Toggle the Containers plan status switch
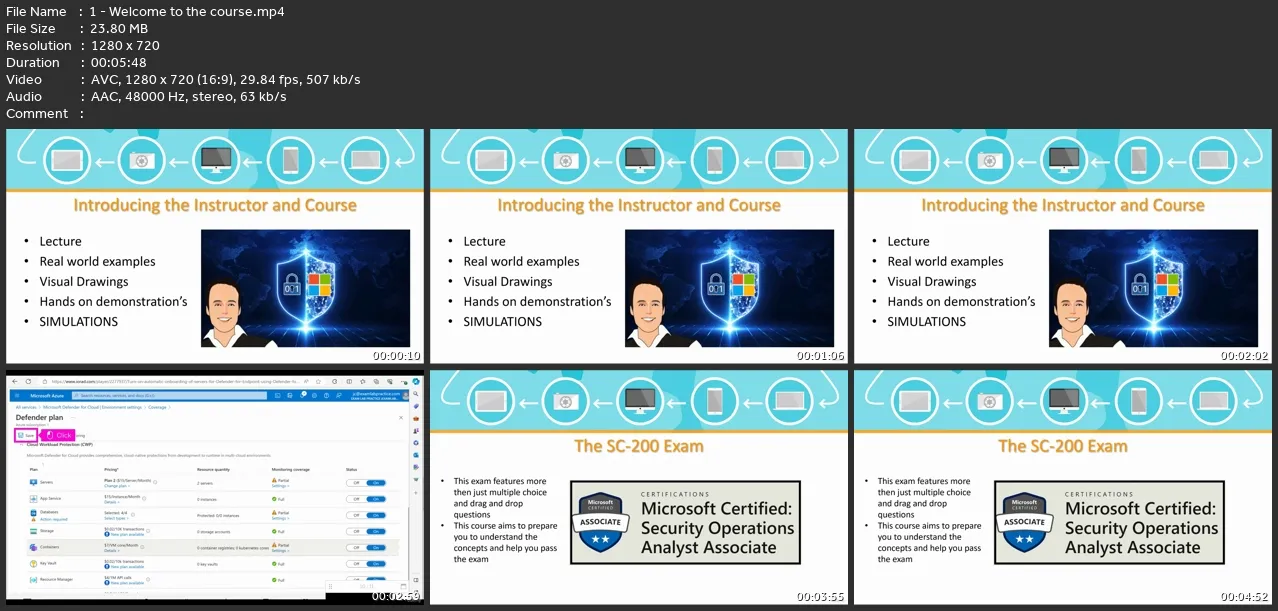Viewport: 1278px width, 611px height. coord(366,548)
